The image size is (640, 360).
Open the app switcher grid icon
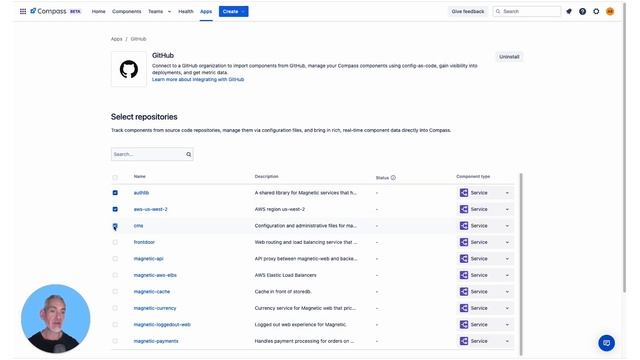[23, 11]
